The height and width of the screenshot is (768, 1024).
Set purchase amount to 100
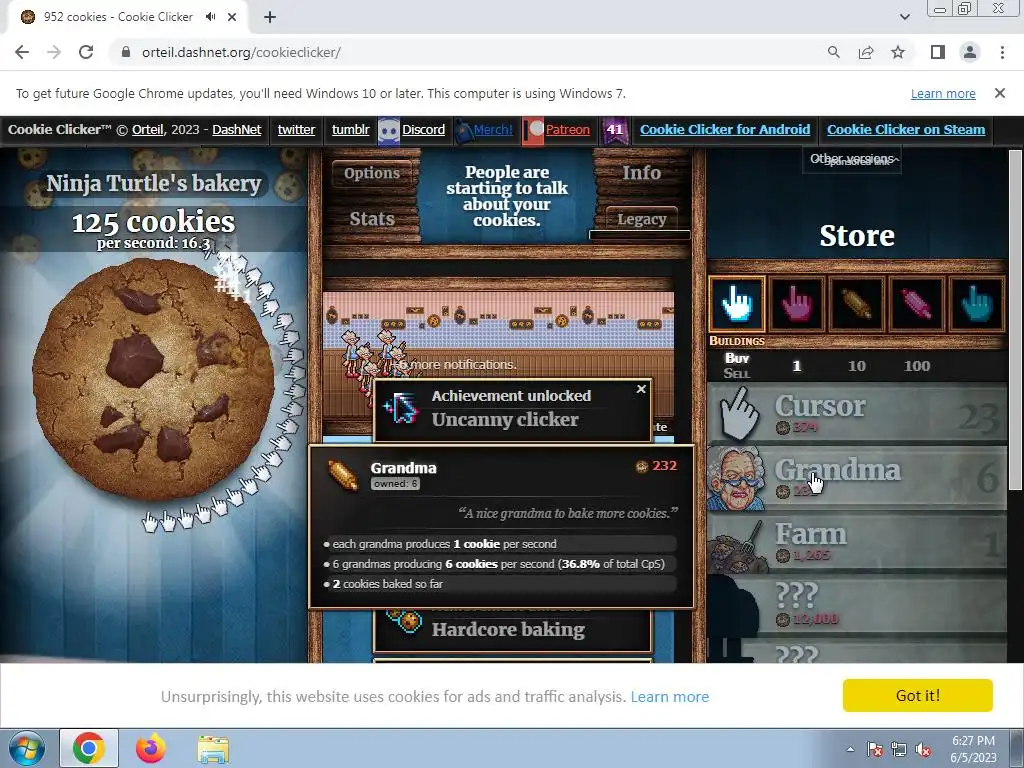917,366
